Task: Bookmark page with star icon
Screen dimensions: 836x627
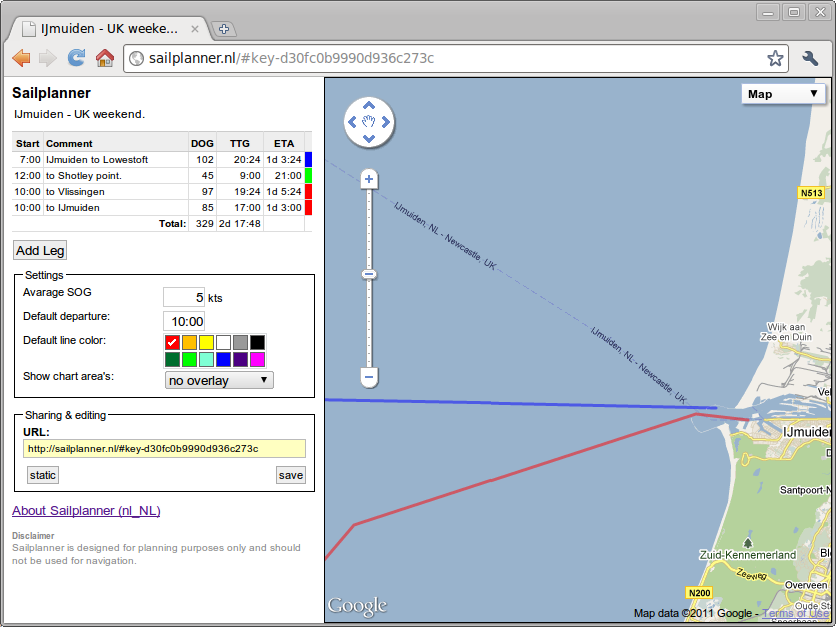Action: point(775,58)
